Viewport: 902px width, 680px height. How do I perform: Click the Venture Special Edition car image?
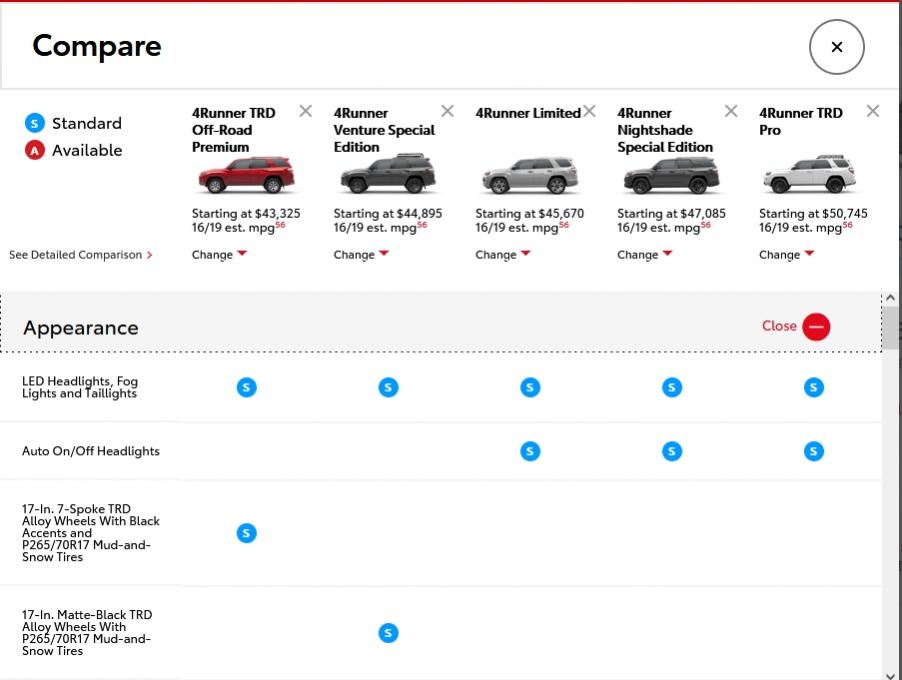[x=388, y=173]
